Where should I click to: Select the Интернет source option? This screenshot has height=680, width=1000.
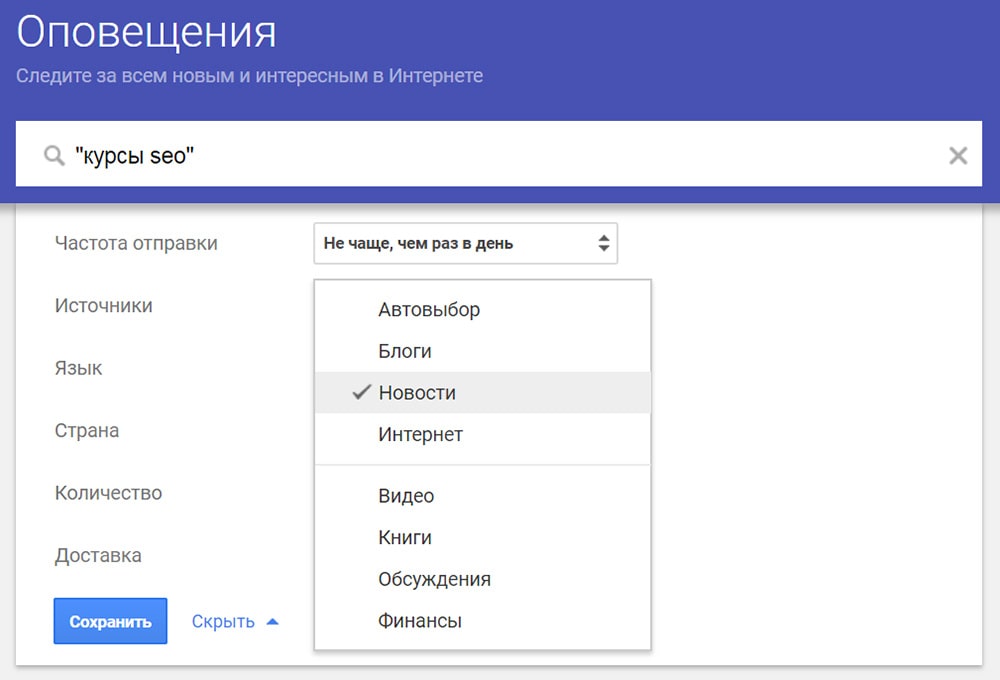(420, 435)
